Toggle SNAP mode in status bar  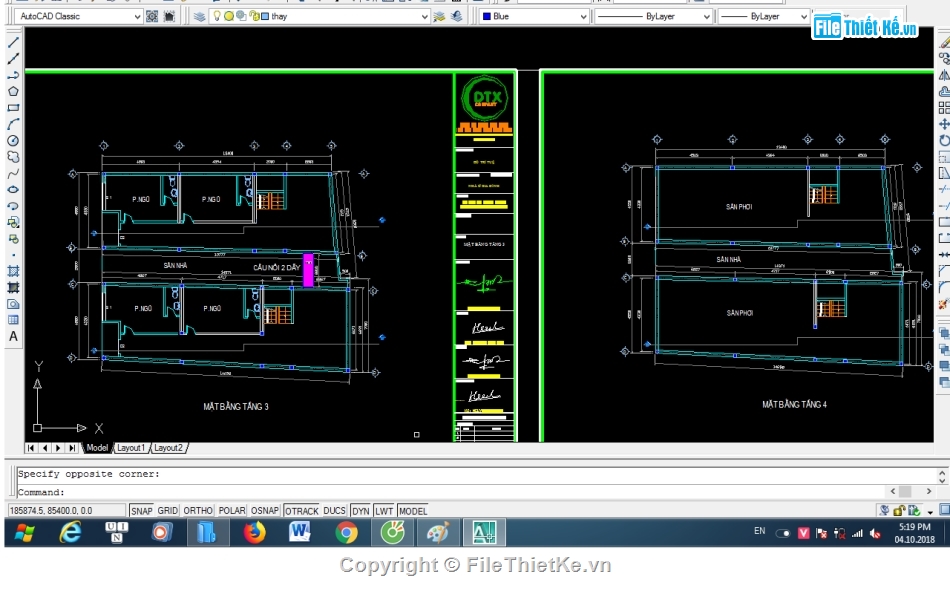tap(141, 511)
